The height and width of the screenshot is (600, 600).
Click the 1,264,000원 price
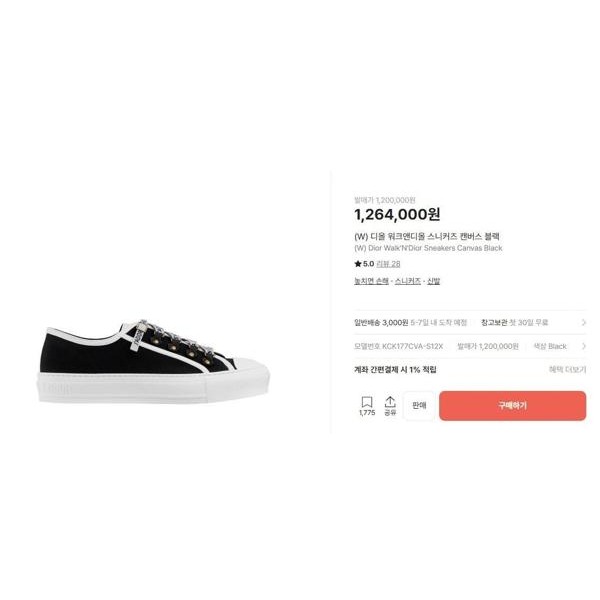coord(397,215)
